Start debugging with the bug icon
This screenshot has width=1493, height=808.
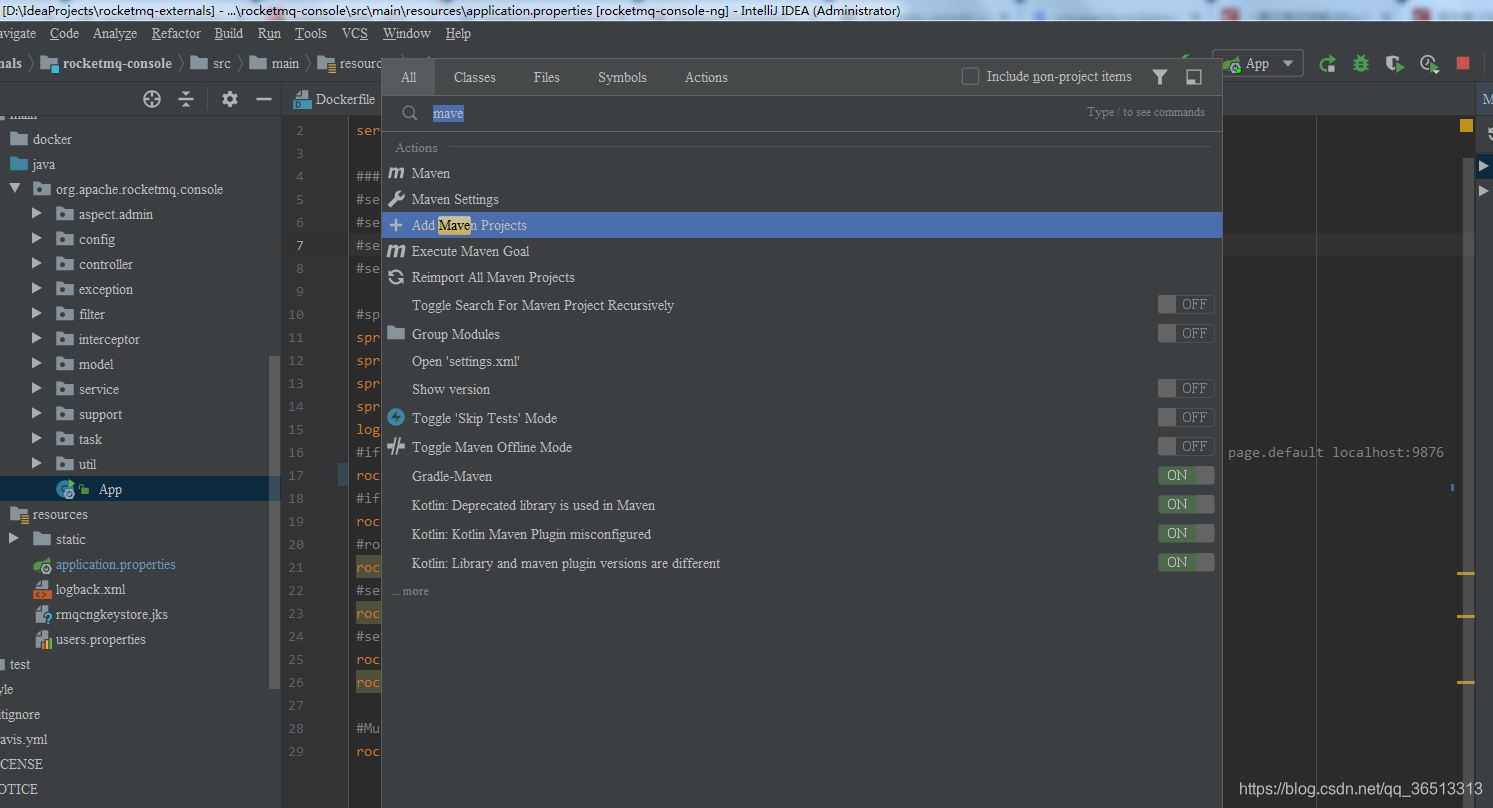pos(1361,64)
